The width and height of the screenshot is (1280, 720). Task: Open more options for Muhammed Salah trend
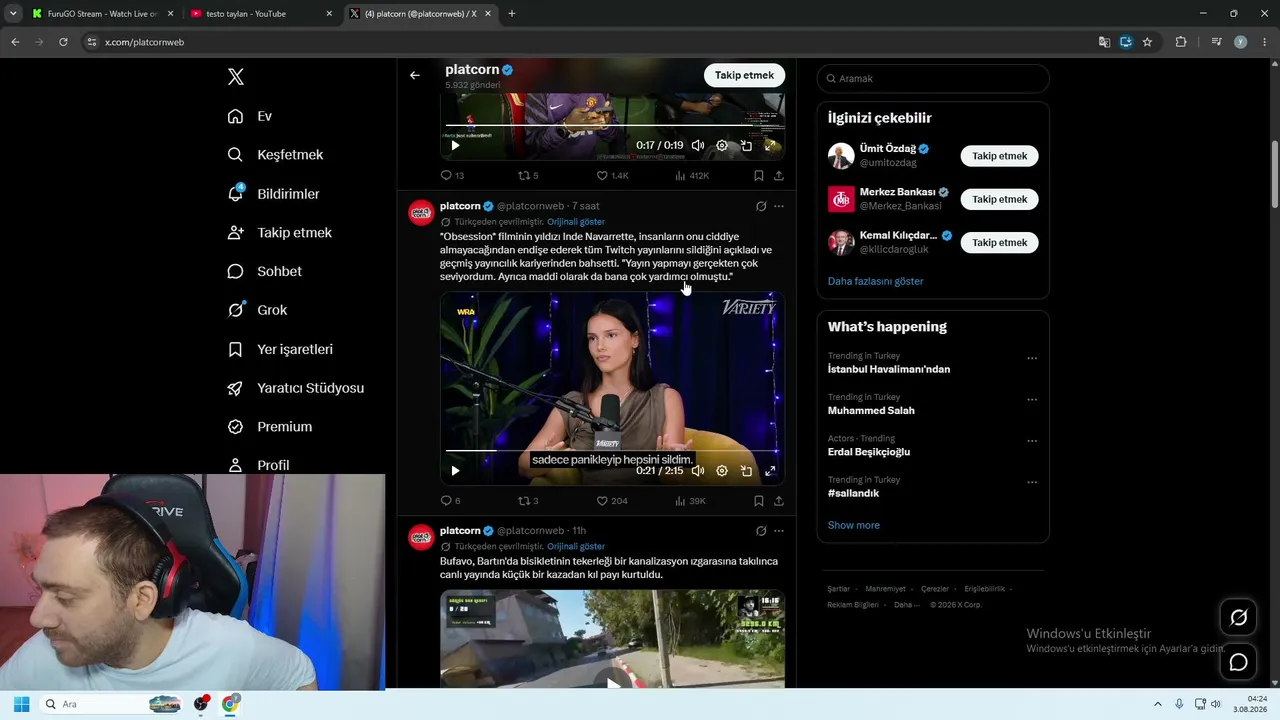(1032, 400)
